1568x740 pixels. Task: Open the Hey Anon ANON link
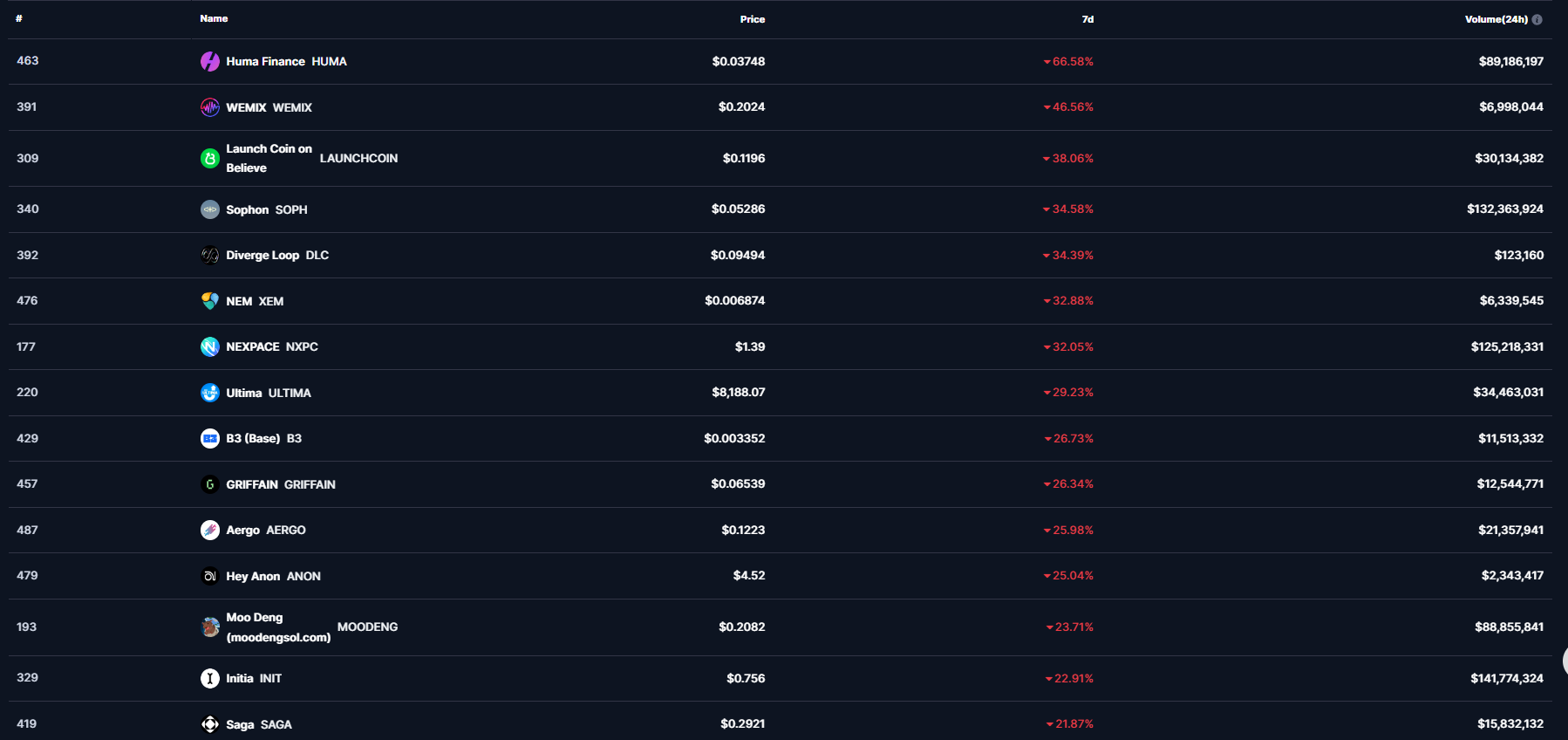(273, 576)
